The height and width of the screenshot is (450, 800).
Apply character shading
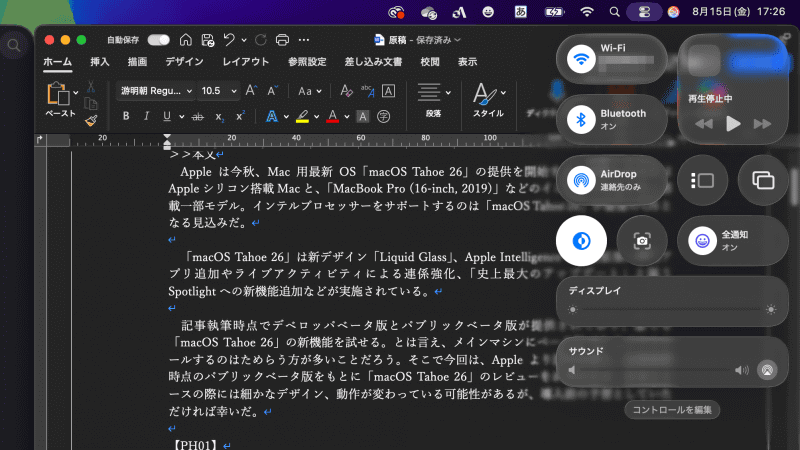pos(362,116)
